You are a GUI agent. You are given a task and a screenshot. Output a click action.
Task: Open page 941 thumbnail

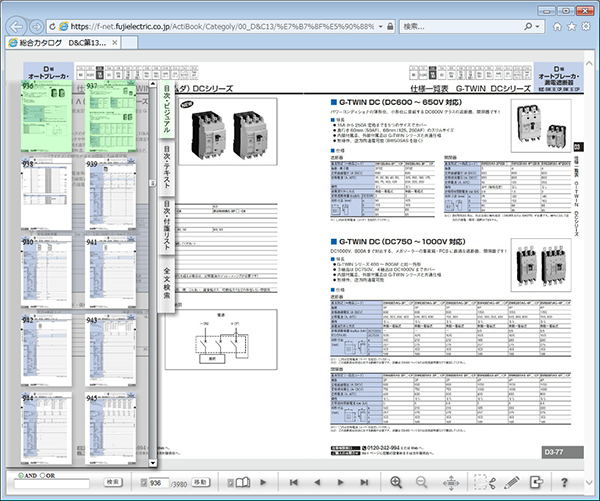111,272
